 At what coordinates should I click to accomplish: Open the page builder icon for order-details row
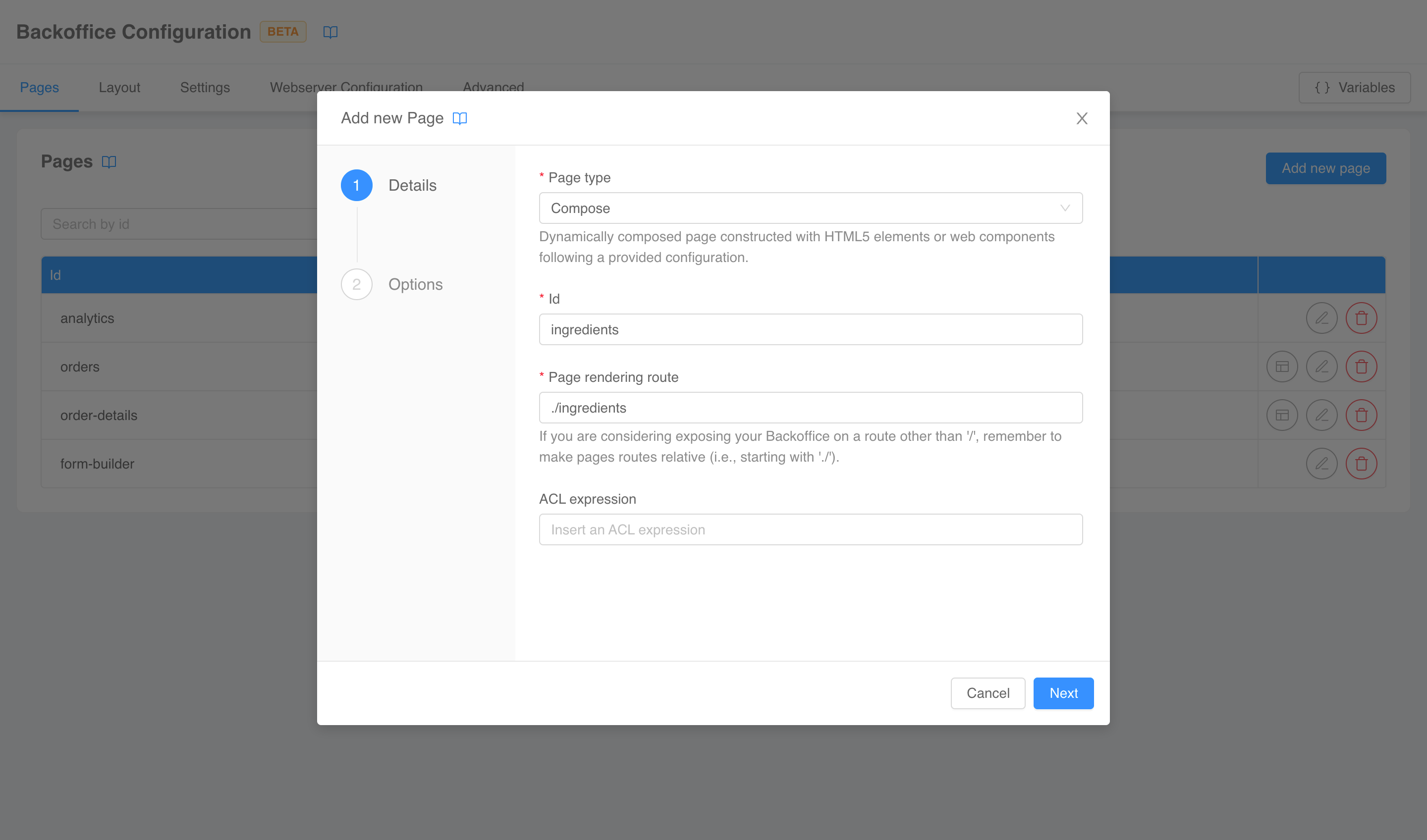click(1282, 415)
